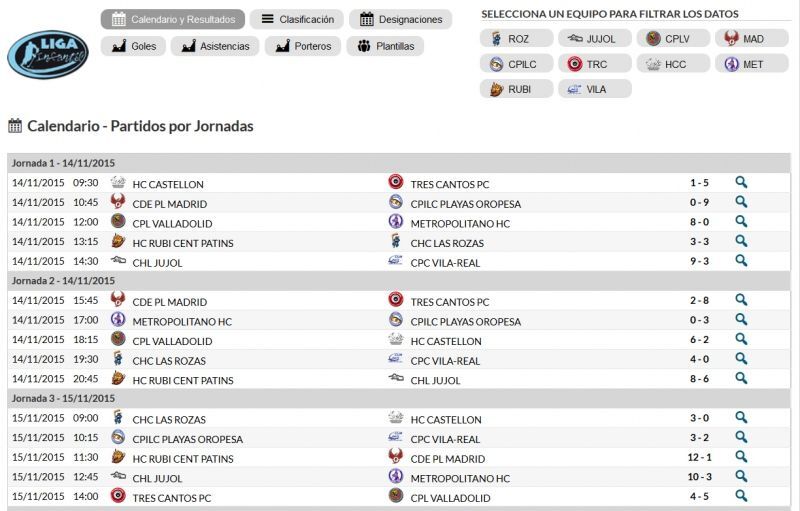This screenshot has height=511, width=800.
Task: Open details for Metropolitano vs CPILC Oropesa 0-3
Action: [x=741, y=320]
